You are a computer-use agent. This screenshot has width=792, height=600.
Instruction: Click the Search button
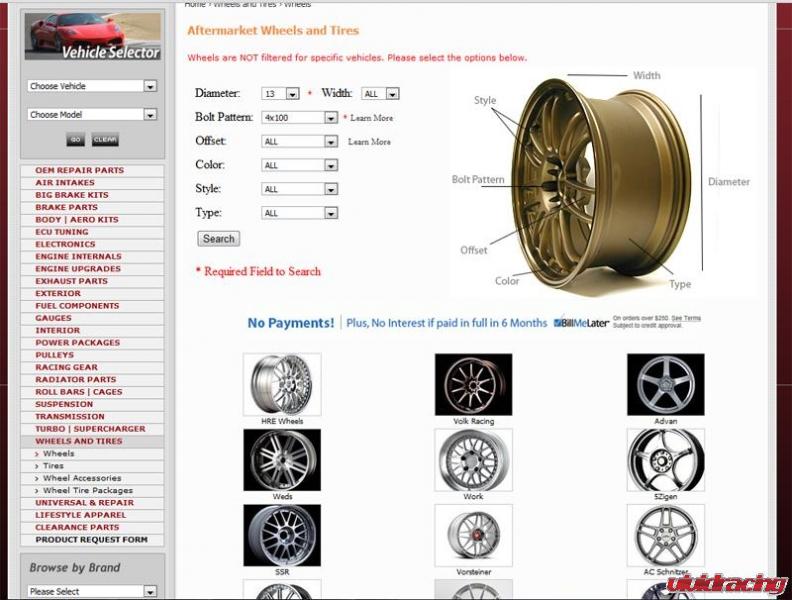[x=219, y=238]
